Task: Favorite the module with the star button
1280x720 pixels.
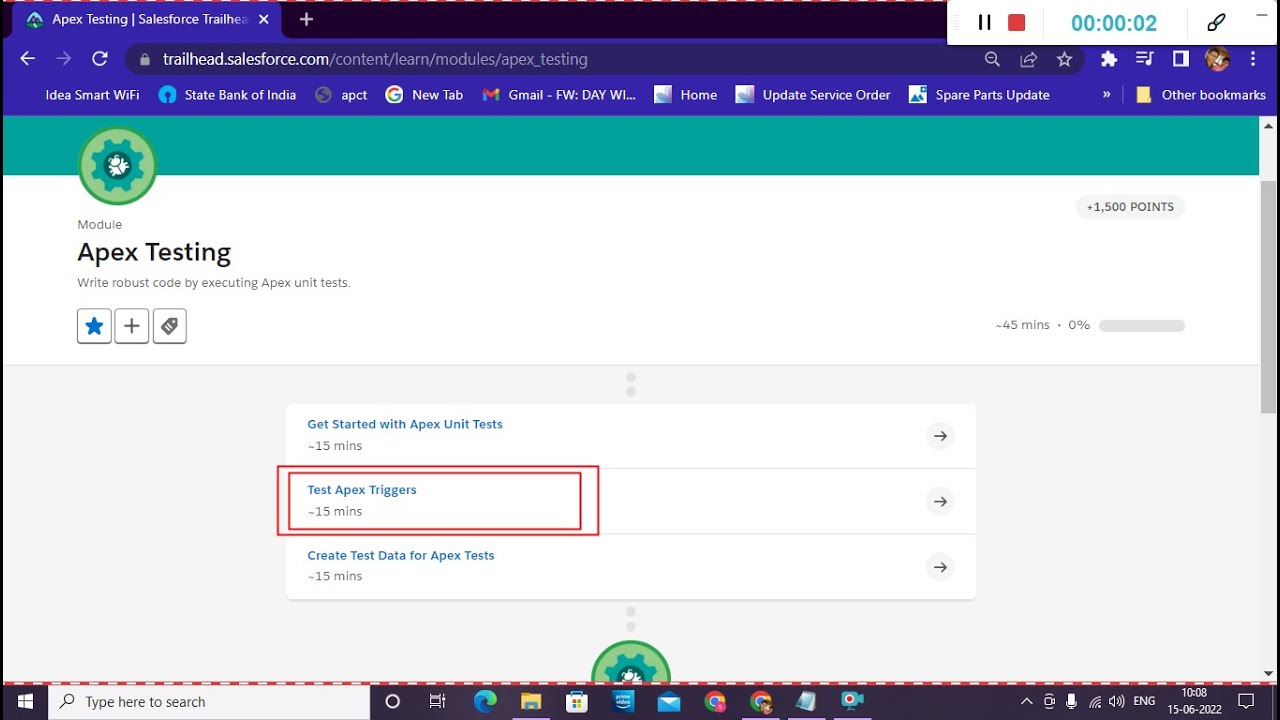Action: (x=94, y=326)
